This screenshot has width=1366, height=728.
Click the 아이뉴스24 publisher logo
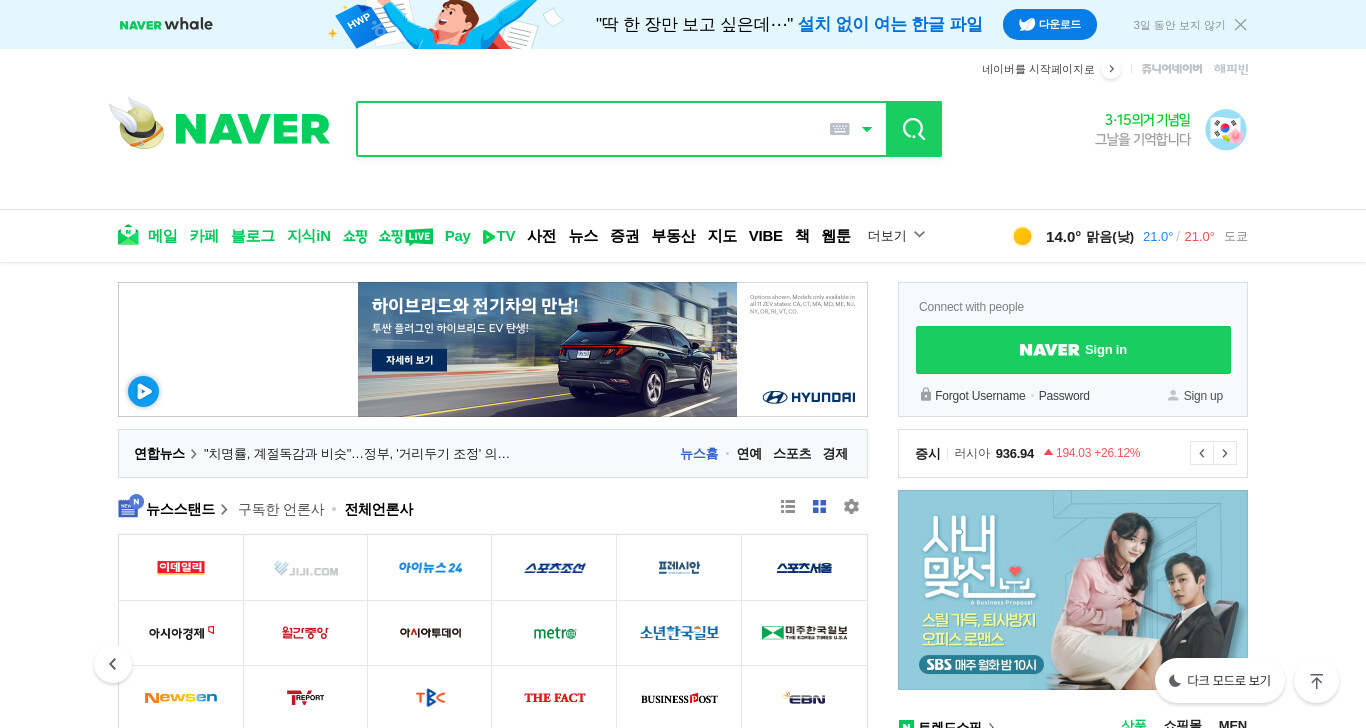[430, 568]
